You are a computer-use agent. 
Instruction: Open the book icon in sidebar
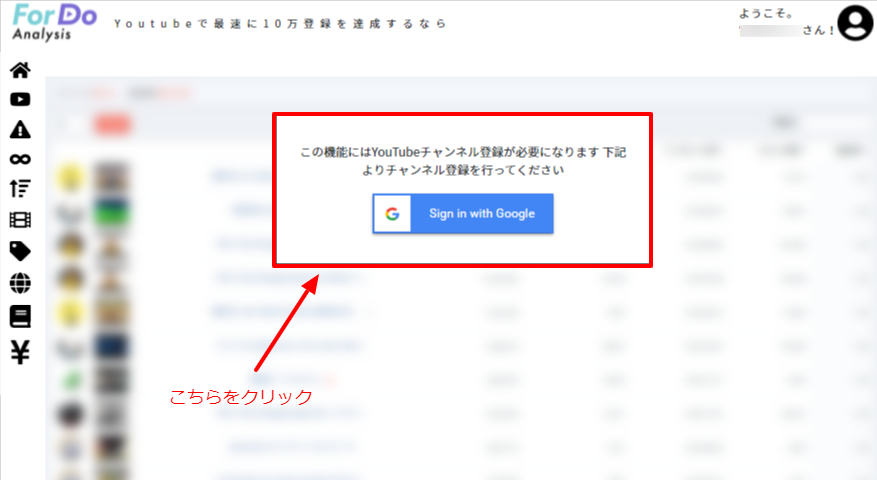click(20, 317)
